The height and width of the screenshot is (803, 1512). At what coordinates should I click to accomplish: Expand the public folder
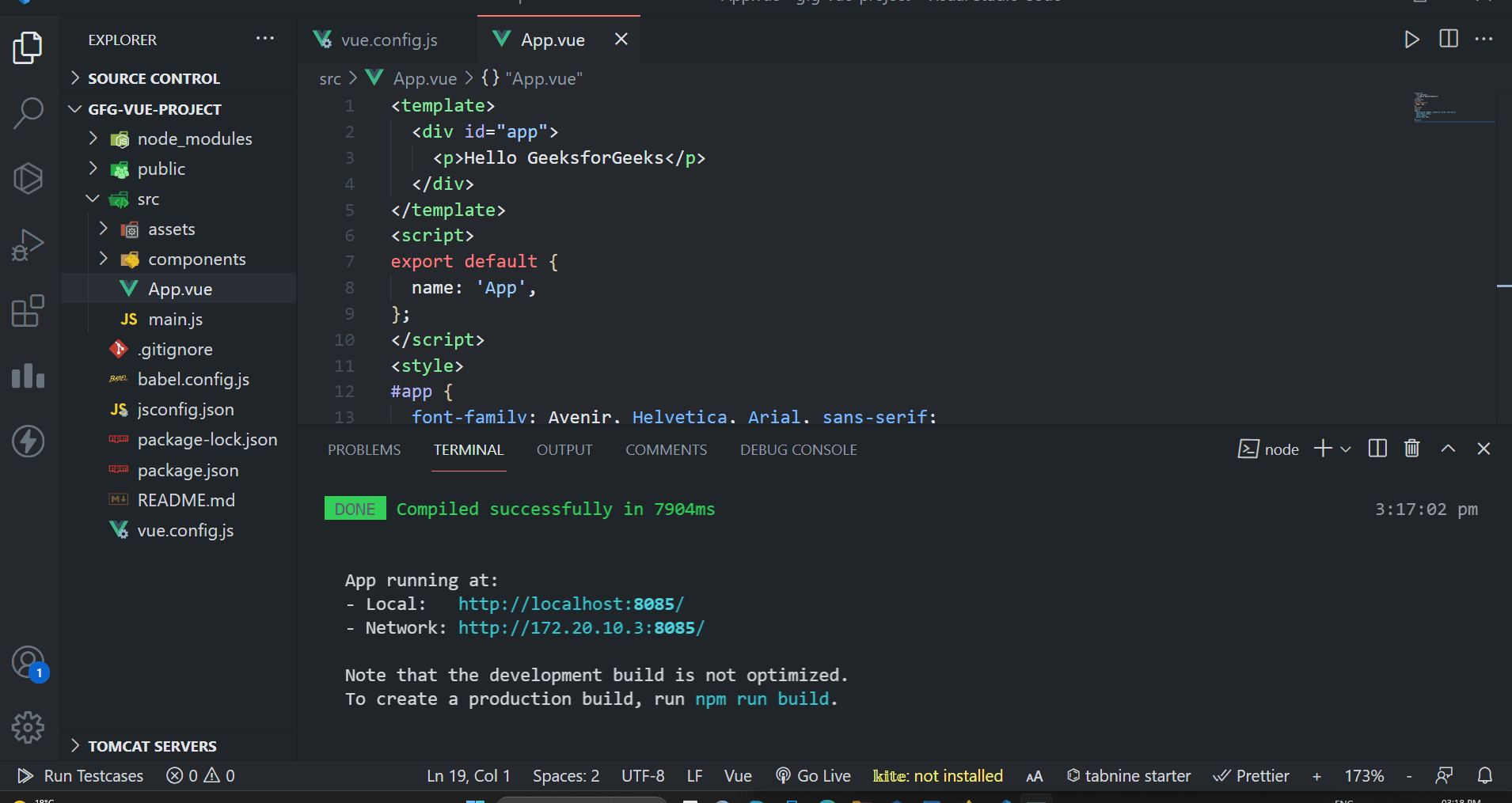(x=179, y=169)
